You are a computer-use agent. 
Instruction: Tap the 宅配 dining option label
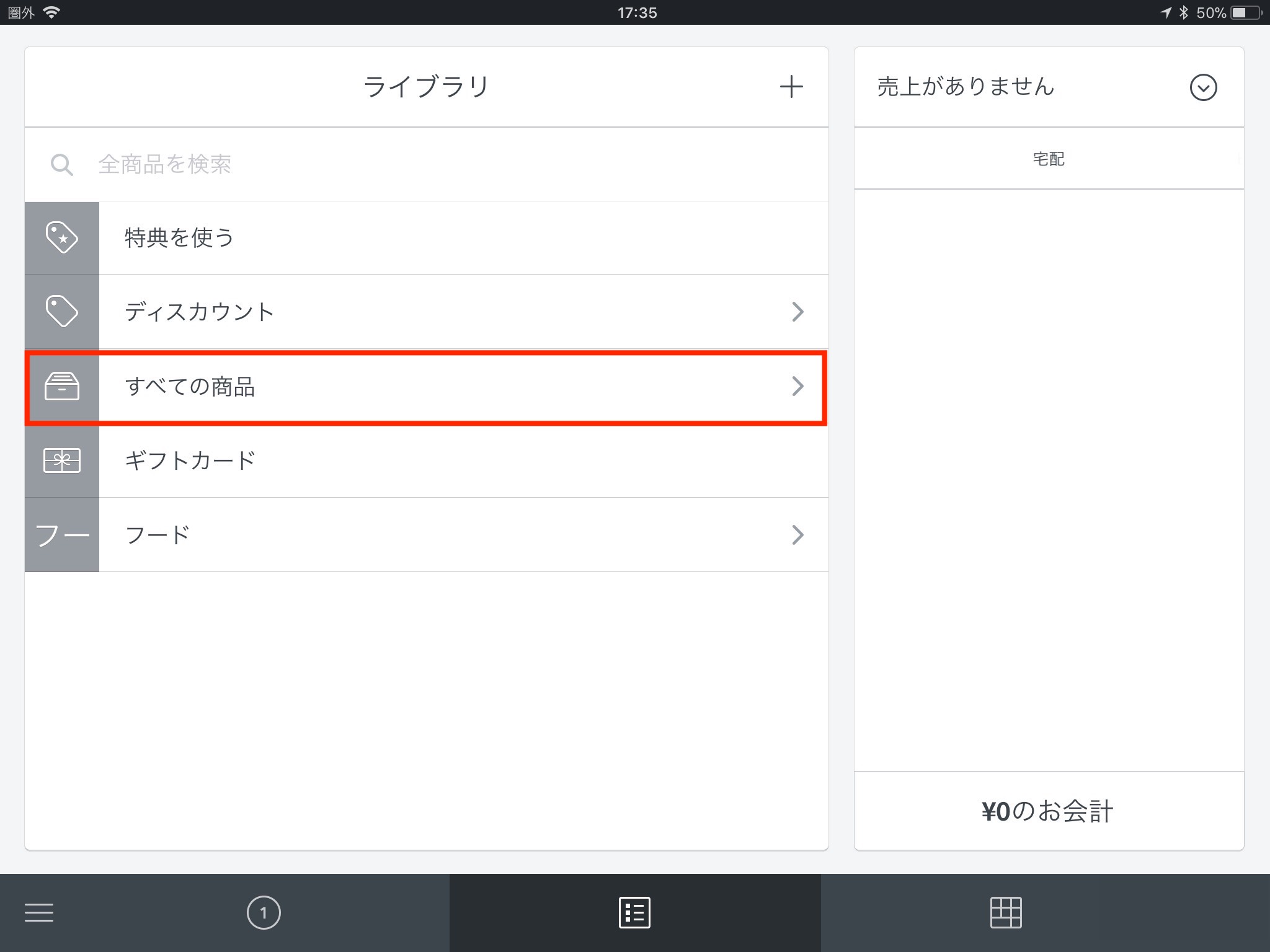click(1048, 159)
